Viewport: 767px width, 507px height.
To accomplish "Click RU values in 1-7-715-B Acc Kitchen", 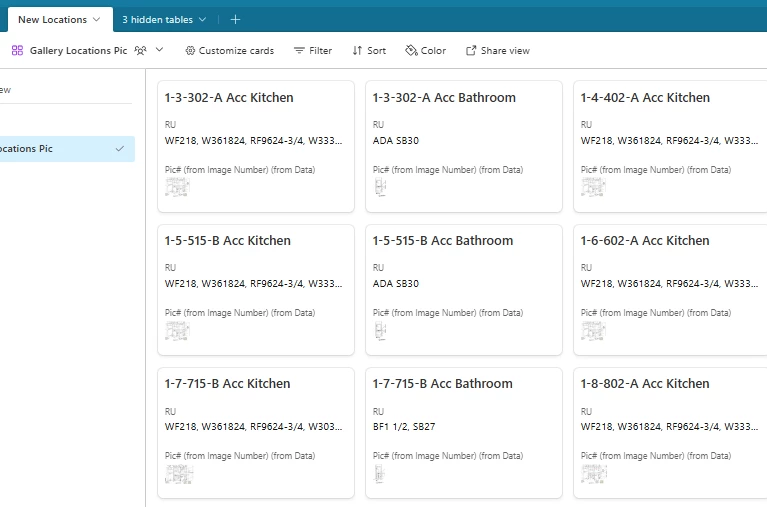I will pyautogui.click(x=253, y=426).
